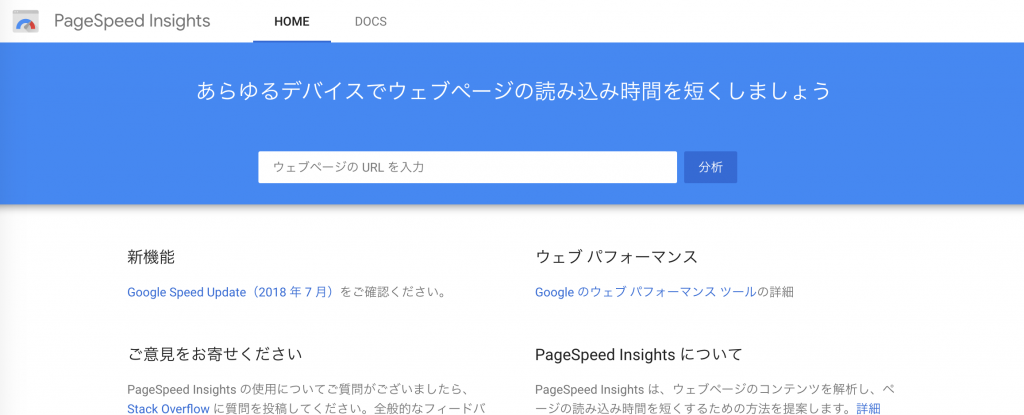
Task: Click the PageSpeed Insights について heading
Action: tap(639, 355)
